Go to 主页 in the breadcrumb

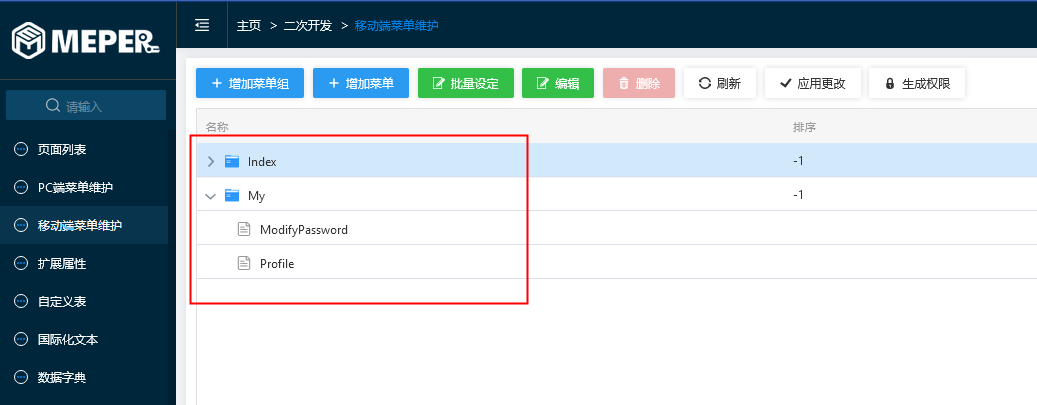point(249,26)
